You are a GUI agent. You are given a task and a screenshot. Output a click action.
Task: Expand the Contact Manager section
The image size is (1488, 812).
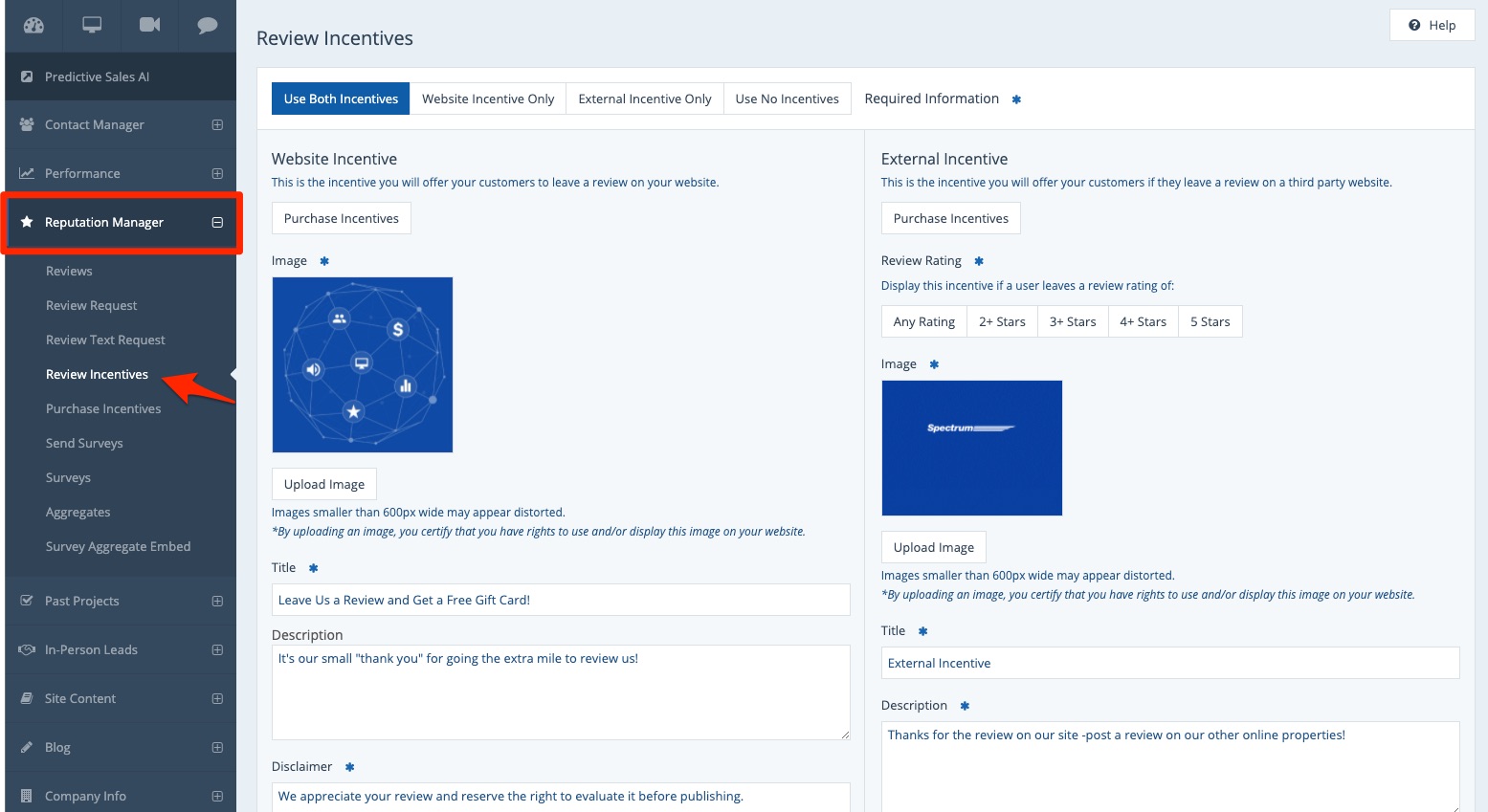(217, 125)
